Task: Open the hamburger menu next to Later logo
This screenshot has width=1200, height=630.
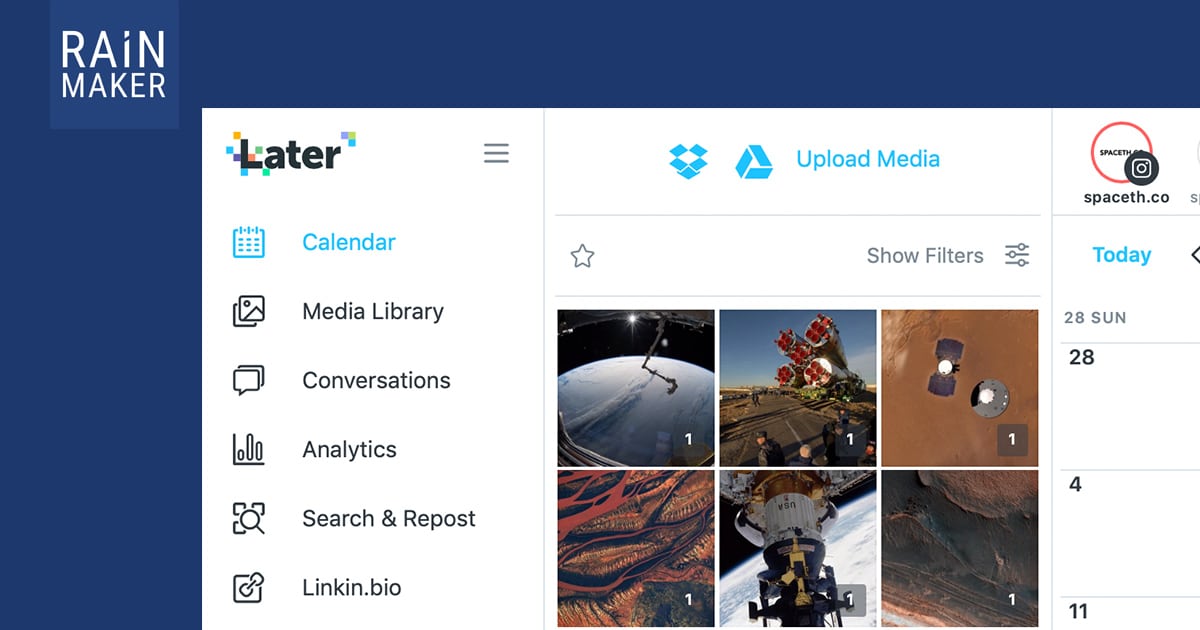Action: coord(496,154)
